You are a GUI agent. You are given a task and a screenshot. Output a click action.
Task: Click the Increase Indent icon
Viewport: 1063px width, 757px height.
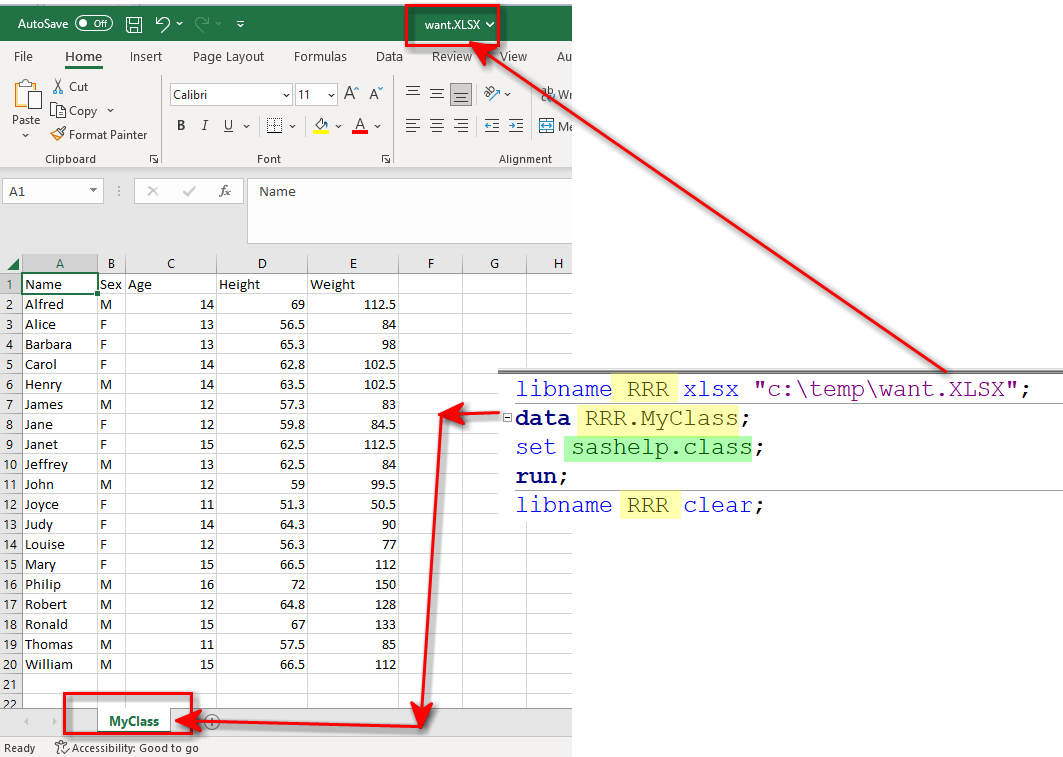[514, 126]
